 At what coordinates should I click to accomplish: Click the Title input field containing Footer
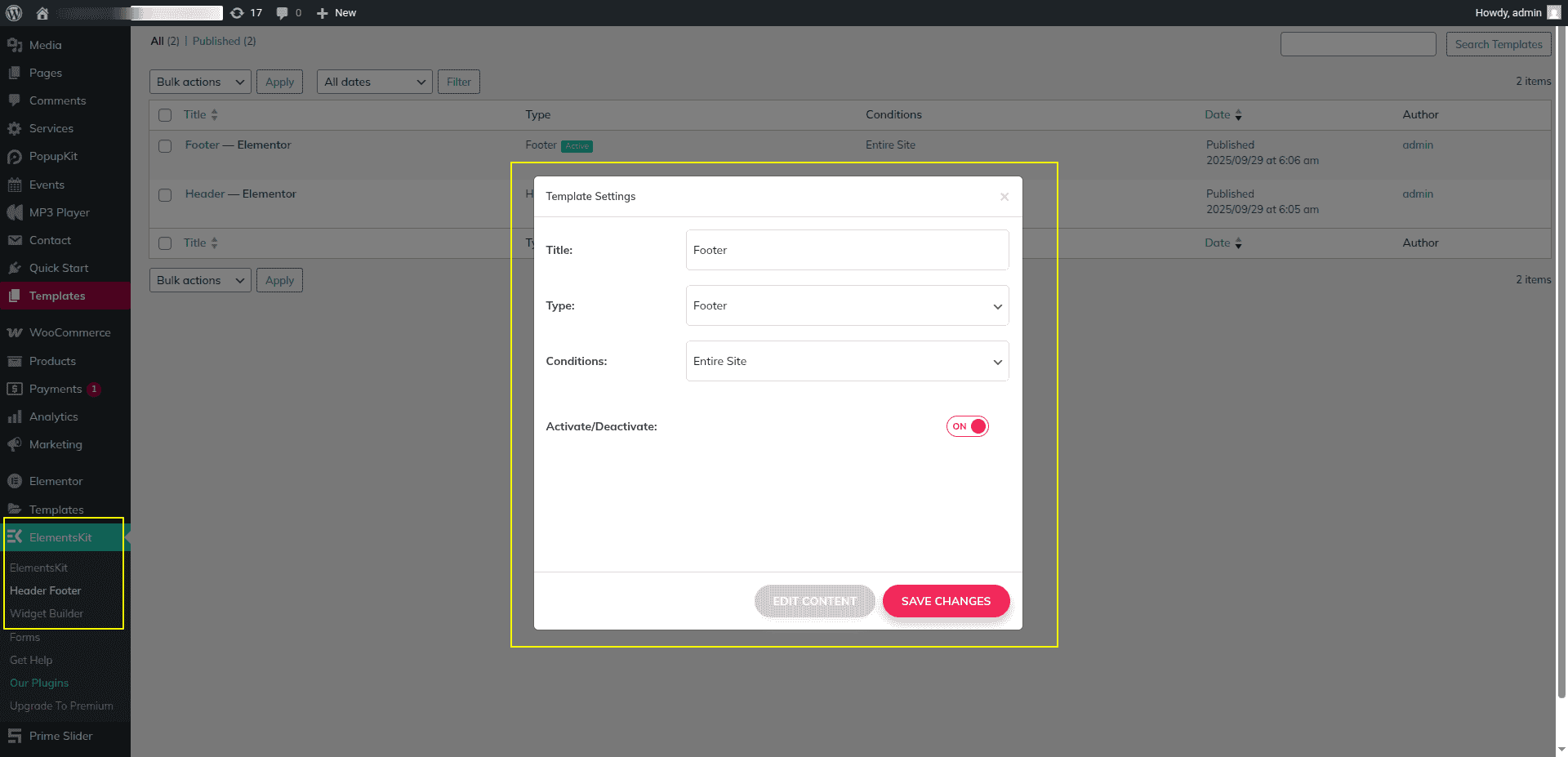tap(847, 250)
